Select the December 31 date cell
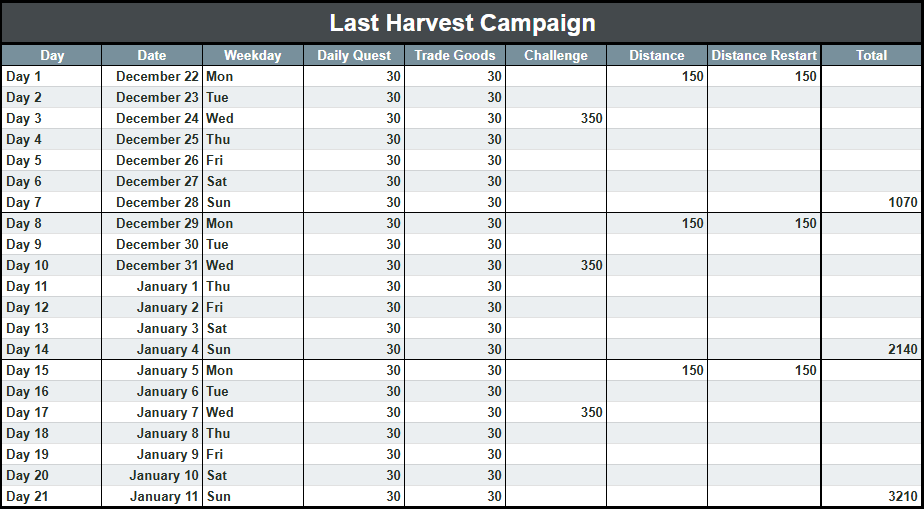Screen dimensions: 924x509 pos(157,265)
